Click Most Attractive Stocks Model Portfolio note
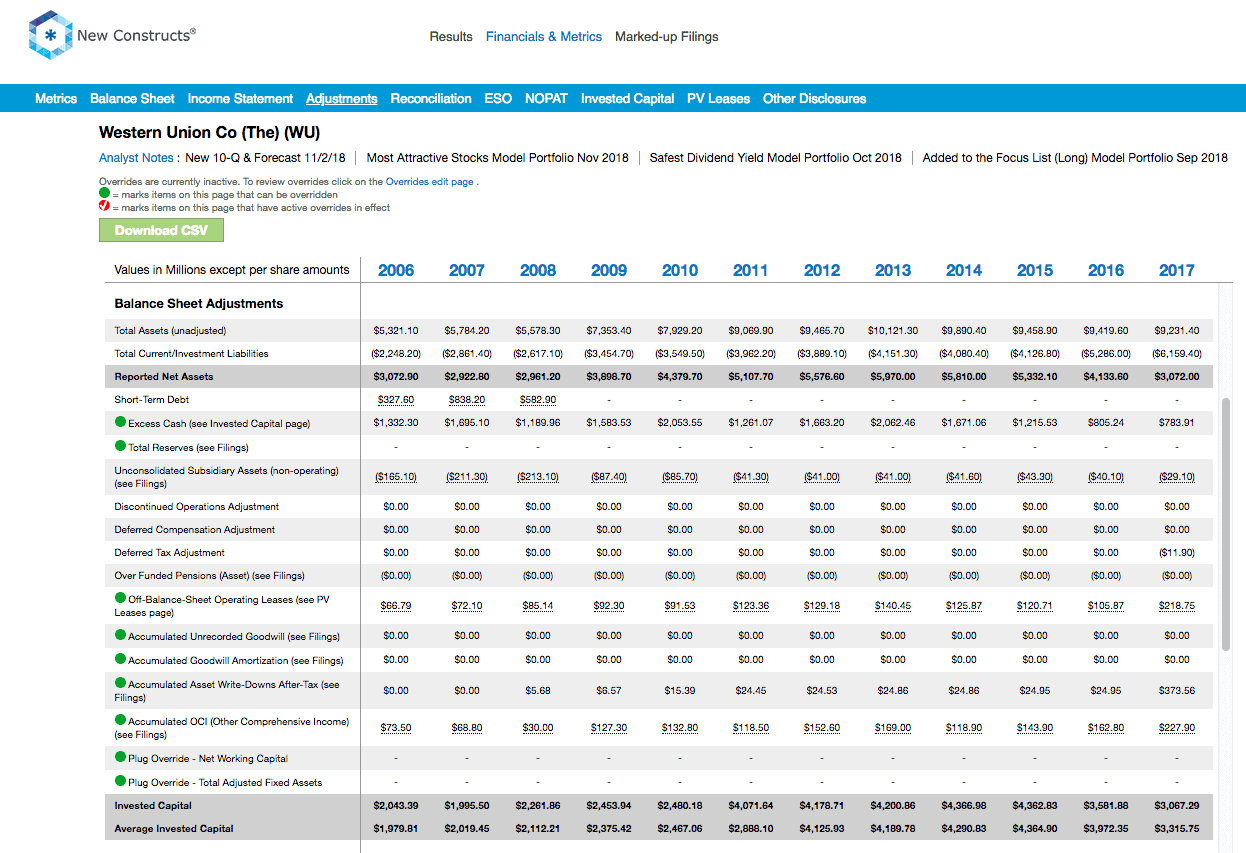The image size is (1246, 853). click(x=497, y=158)
